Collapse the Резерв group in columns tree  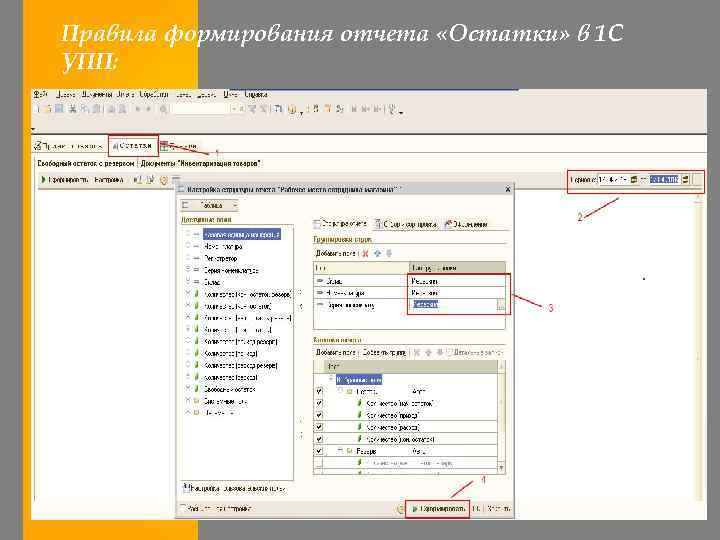[341, 451]
